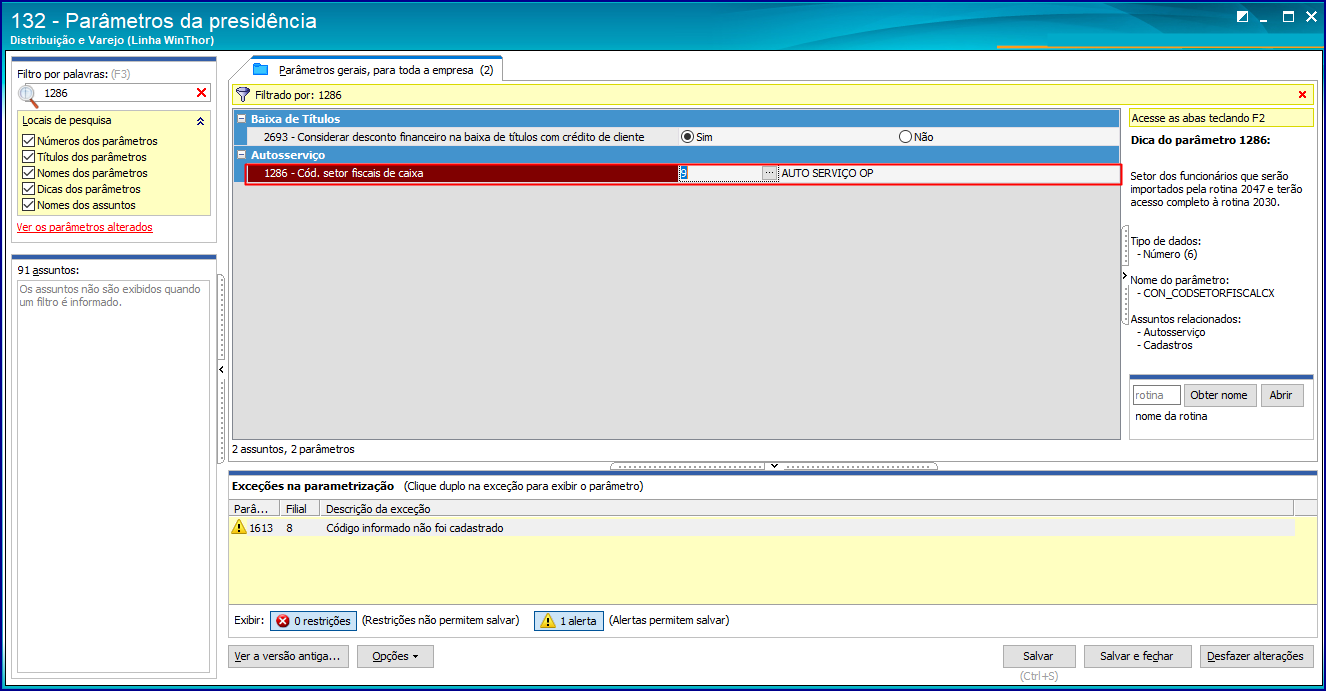Hide the left panel with the splitter arrow
The image size is (1326, 691).
pos(221,370)
